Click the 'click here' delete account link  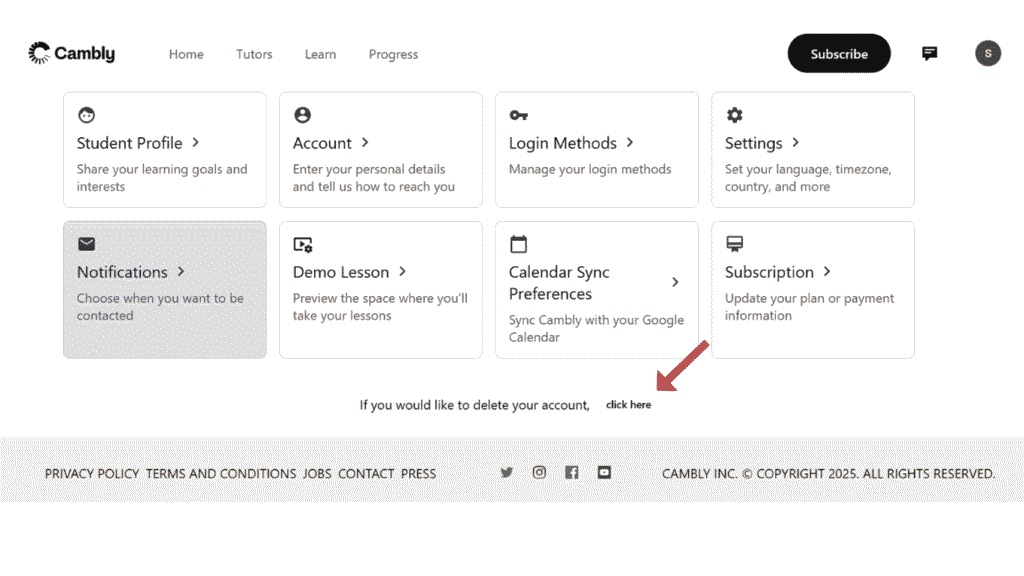tap(628, 405)
